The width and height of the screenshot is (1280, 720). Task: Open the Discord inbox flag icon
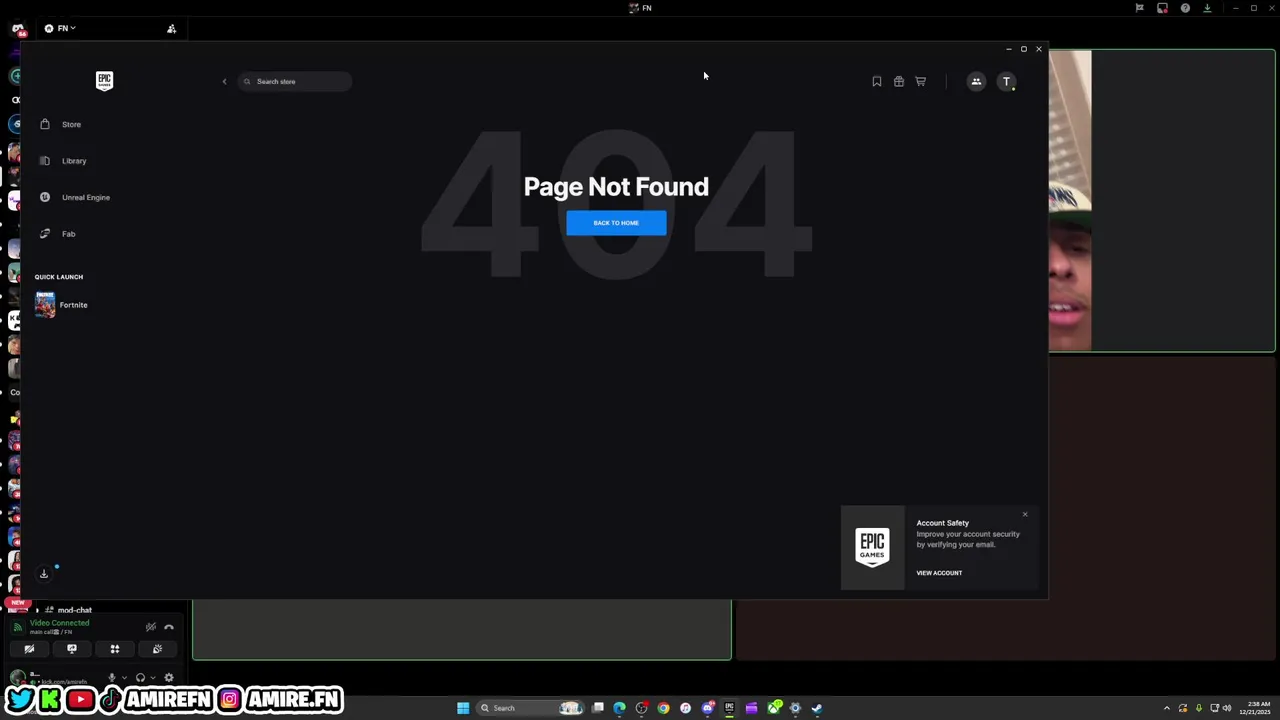(x=1139, y=8)
